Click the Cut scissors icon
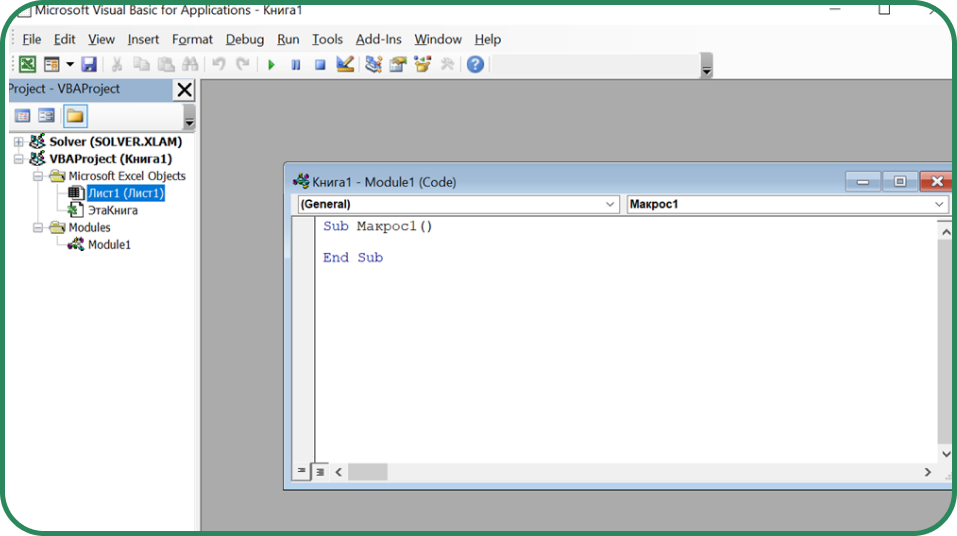Screen dimensions: 957x536 point(117,64)
